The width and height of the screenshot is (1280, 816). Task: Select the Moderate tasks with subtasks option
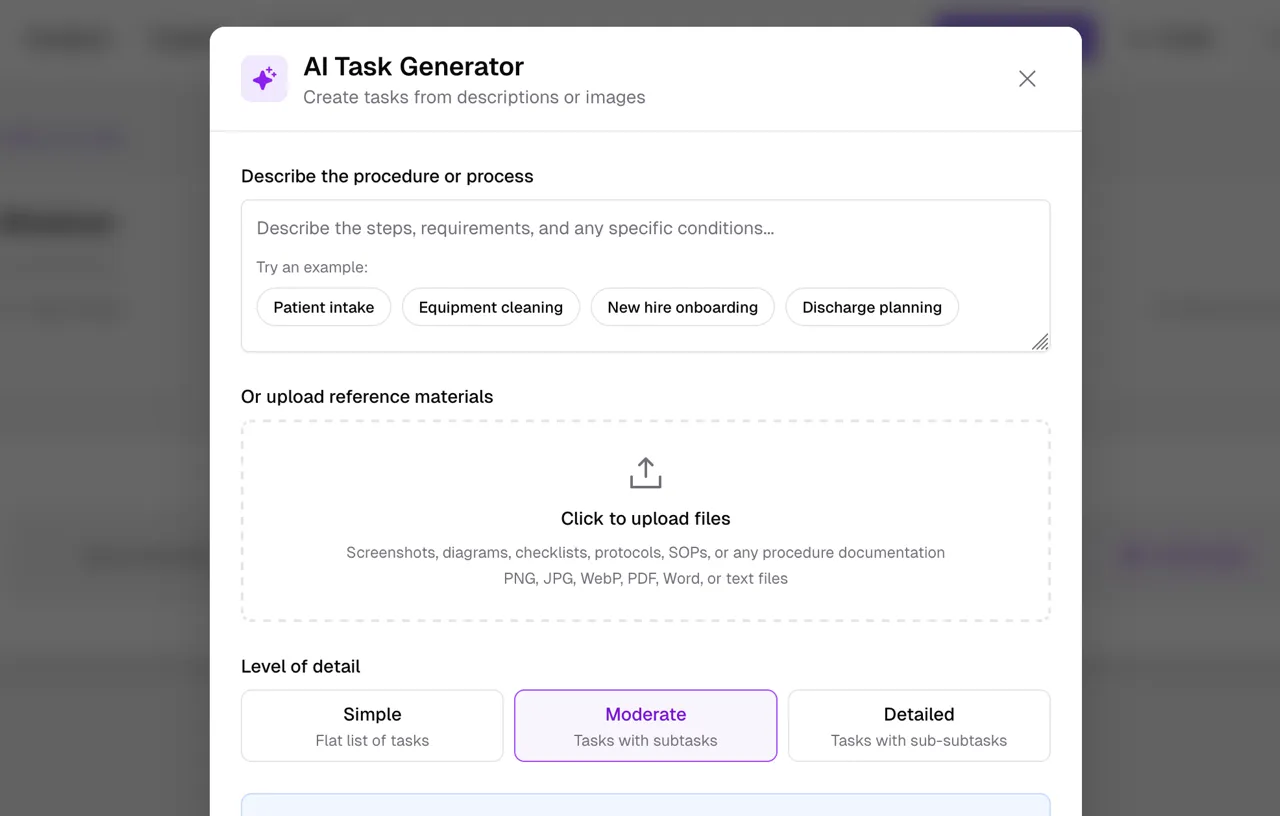(645, 725)
